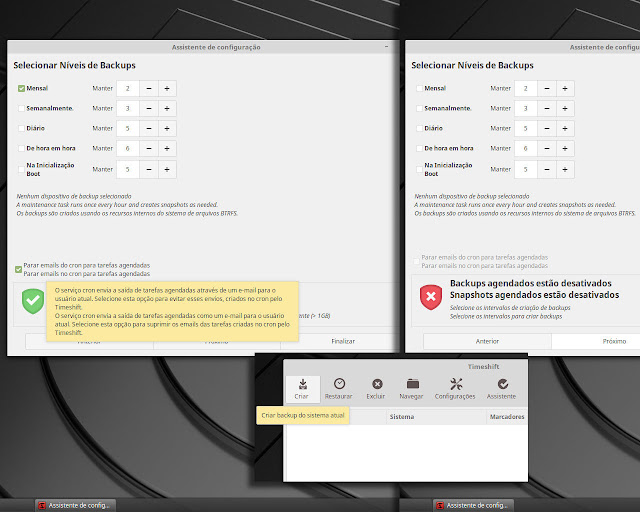Image resolution: width=640 pixels, height=512 pixels.
Task: Click Semanalmente keep-count field in left window
Action: (x=128, y=108)
